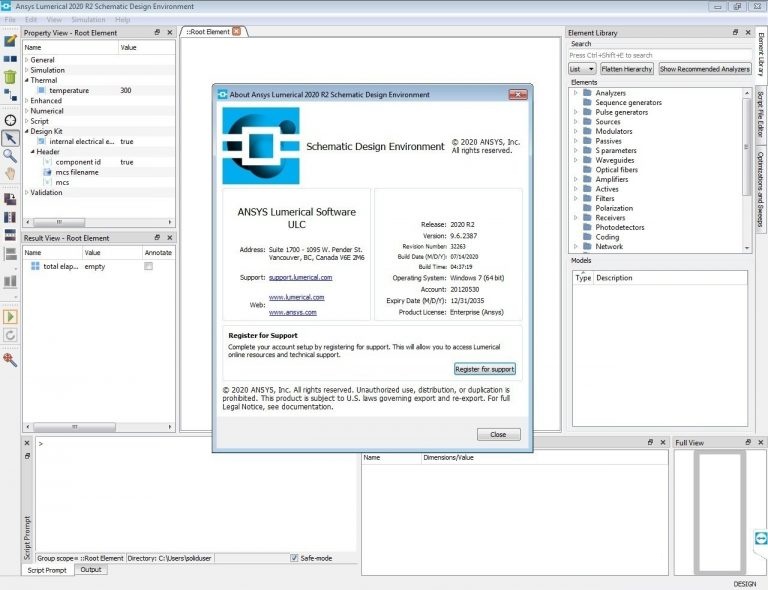The image size is (768, 590).
Task: Open support.lumerical.com link
Action: pyautogui.click(x=300, y=277)
